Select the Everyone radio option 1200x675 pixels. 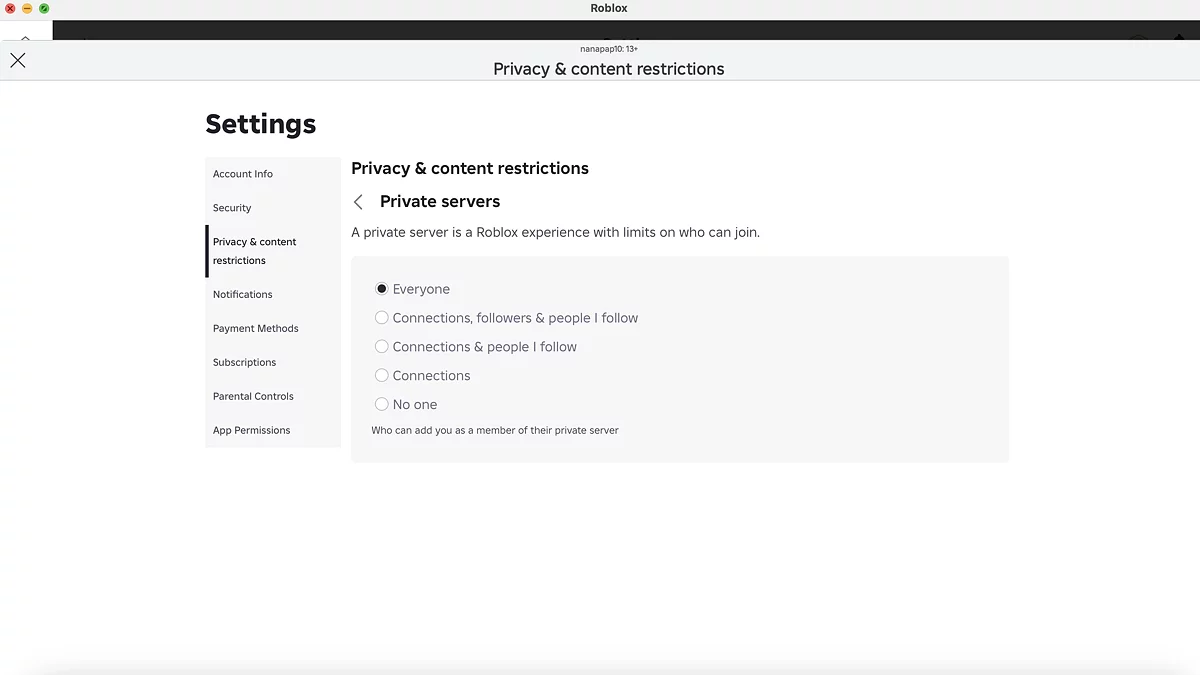click(382, 289)
